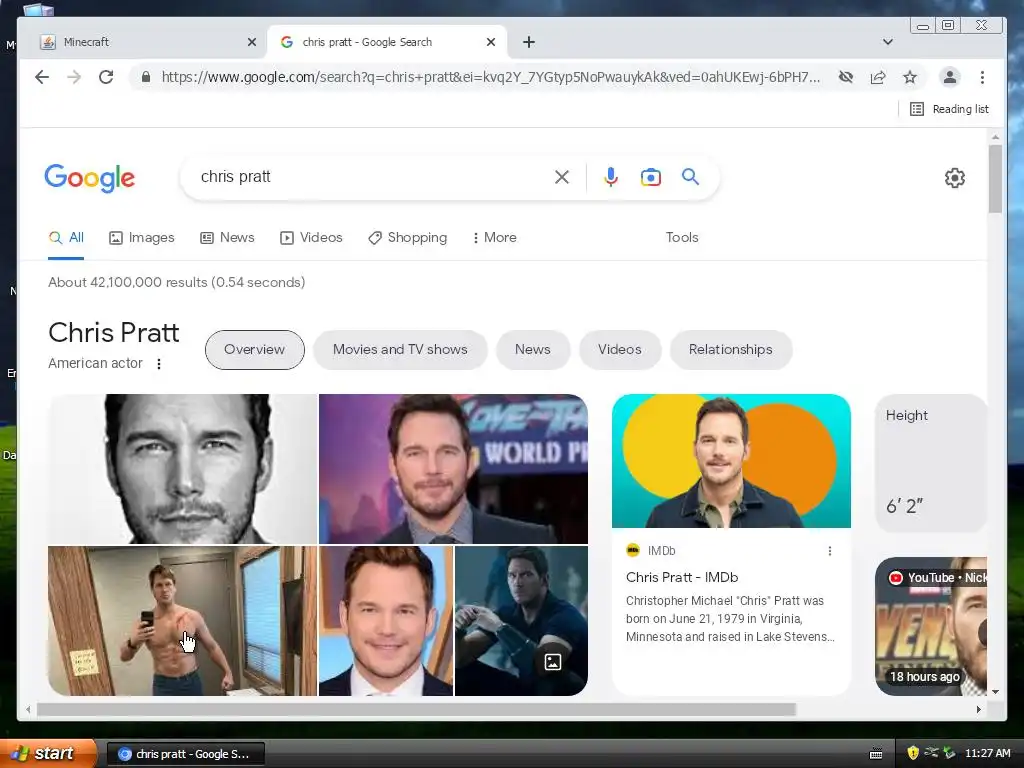
Task: Start voice search with the microphone
Action: pos(611,177)
